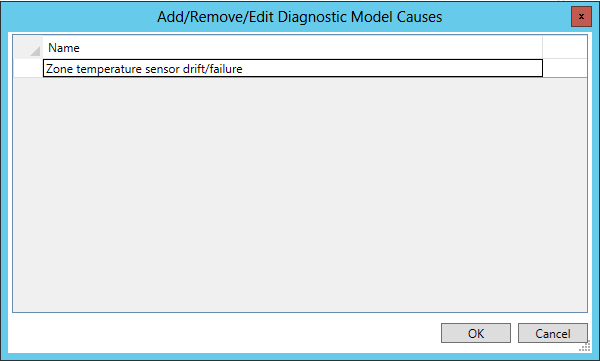Close the Diagnostic Model Causes dialog
Image resolution: width=600 pixels, height=361 pixels.
pyautogui.click(x=581, y=16)
